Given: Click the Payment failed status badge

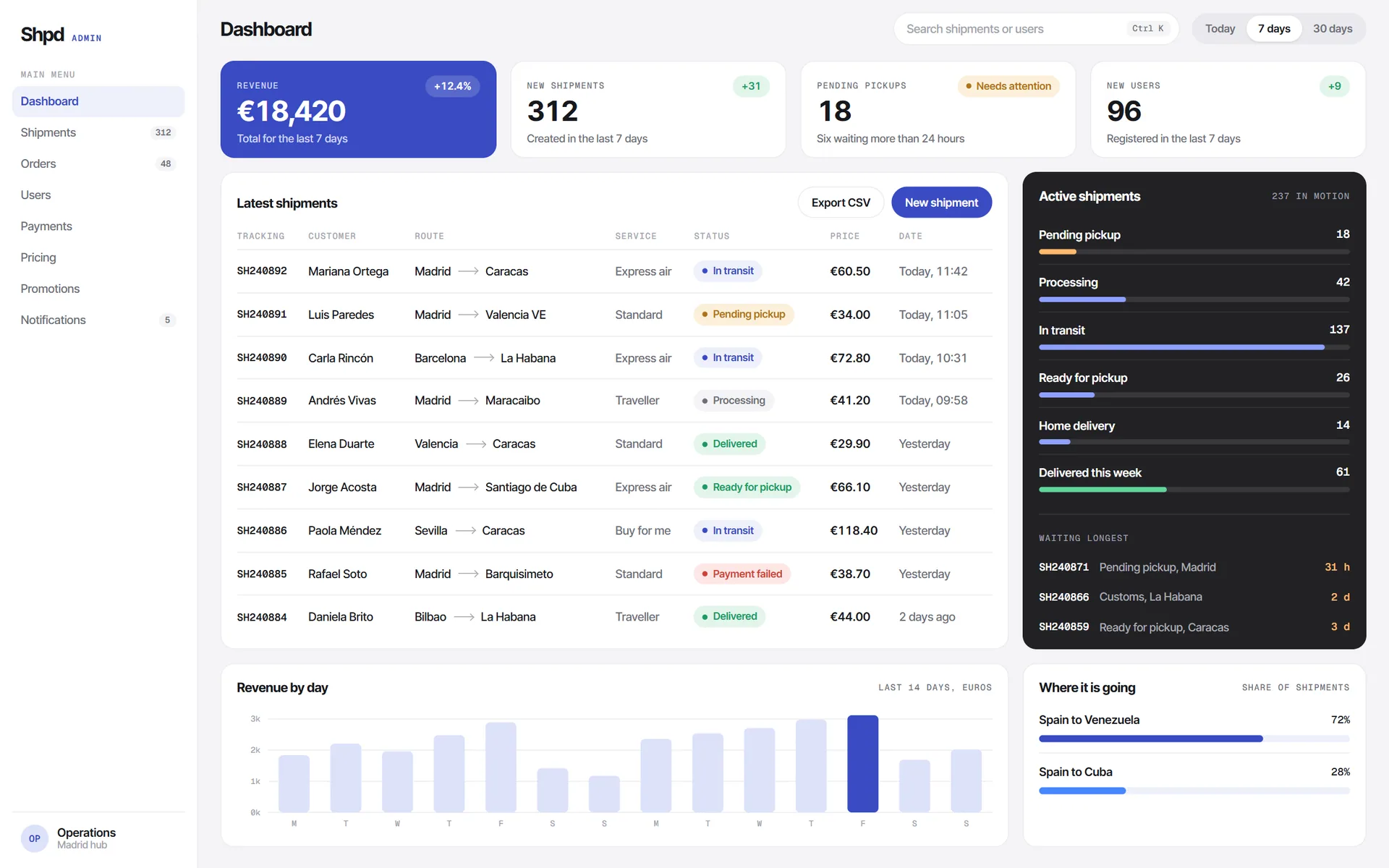Looking at the screenshot, I should 742,574.
